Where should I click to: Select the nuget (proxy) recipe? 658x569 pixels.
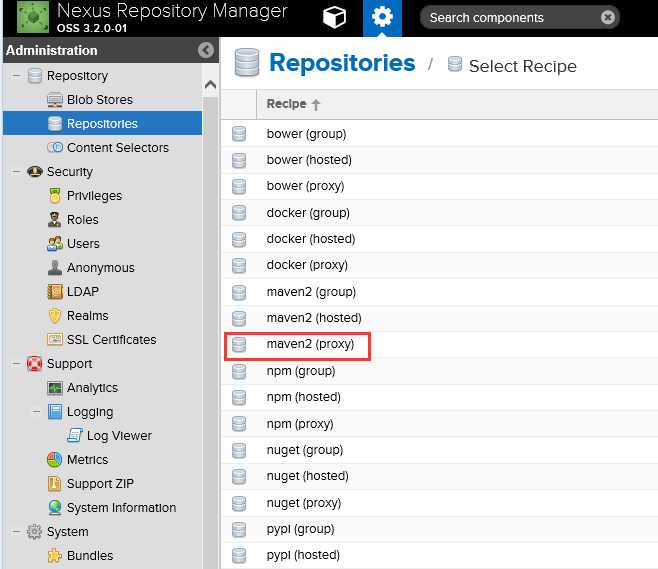click(x=439, y=503)
